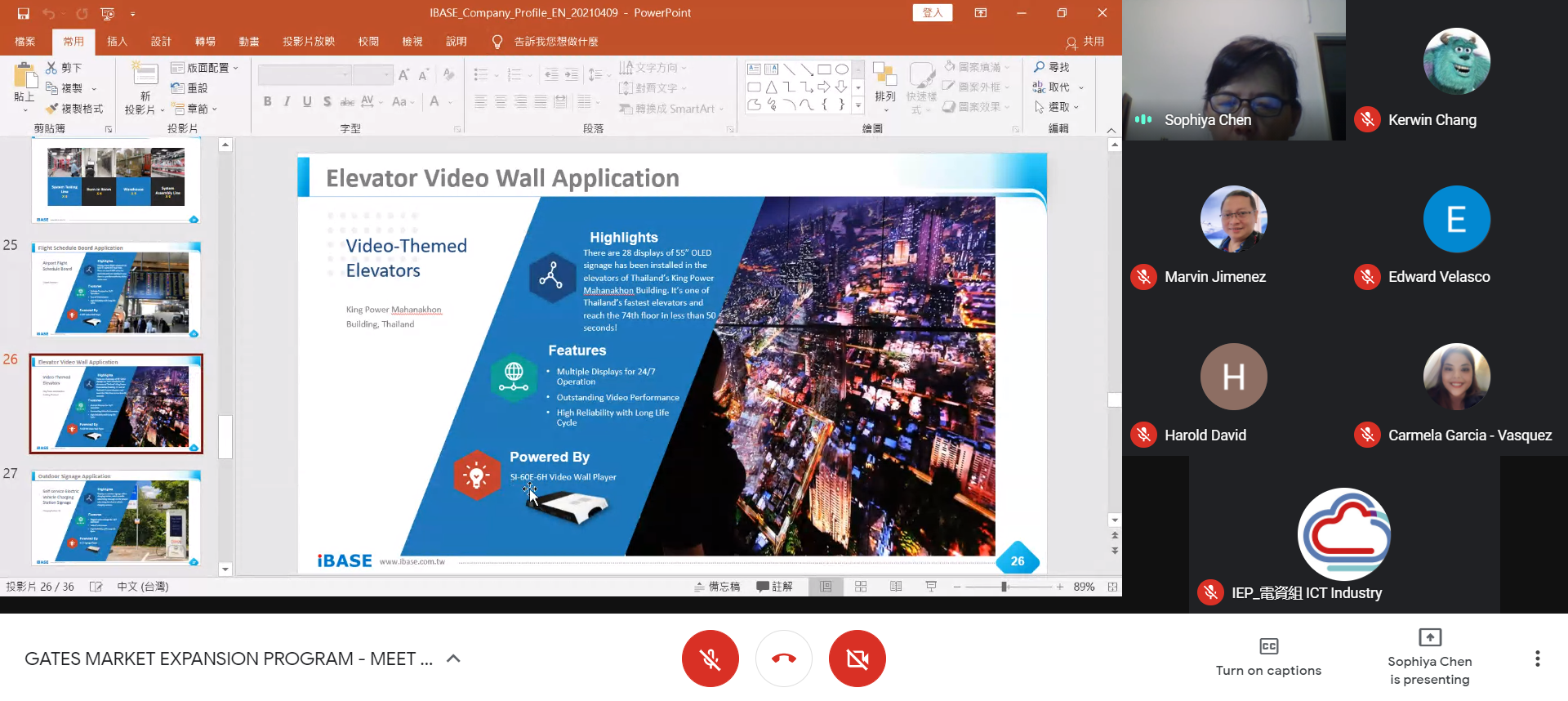The height and width of the screenshot is (701, 1568).
Task: Select slide 25 thumbnail Flight Schedule Board
Action: point(116,290)
